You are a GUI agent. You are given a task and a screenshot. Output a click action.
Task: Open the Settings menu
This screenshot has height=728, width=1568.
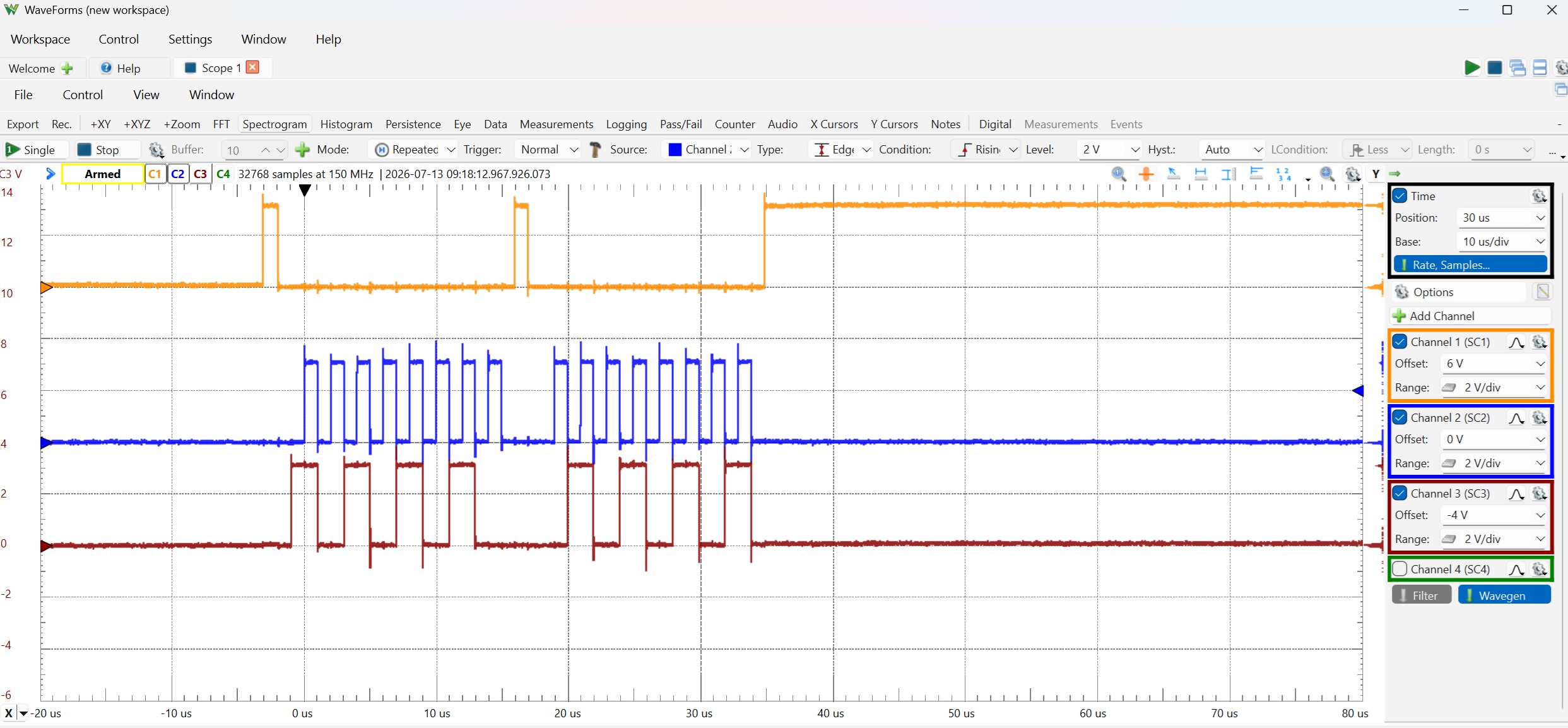coord(190,39)
